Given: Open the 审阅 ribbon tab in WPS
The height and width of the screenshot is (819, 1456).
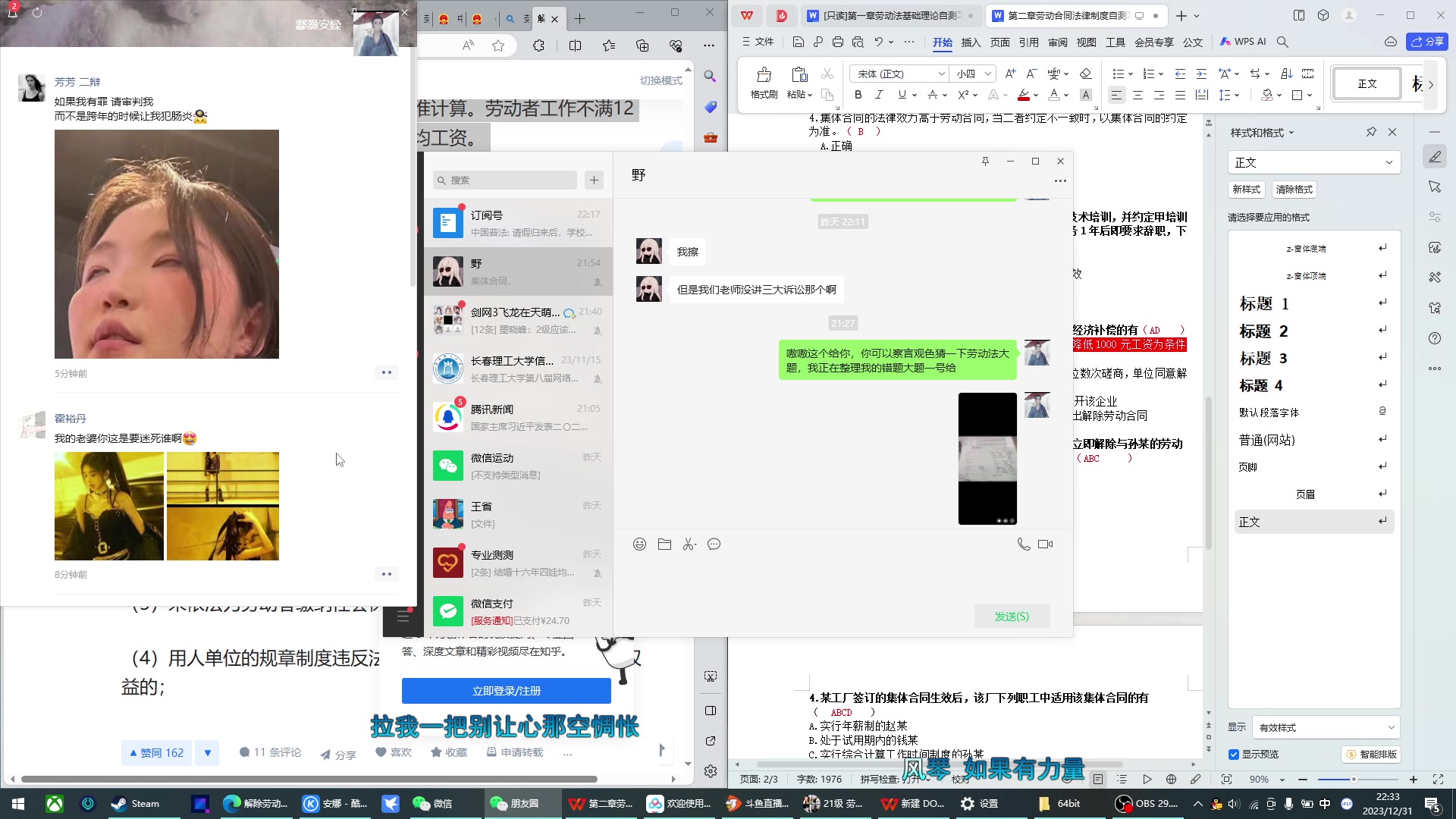Looking at the screenshot, I should [1057, 42].
